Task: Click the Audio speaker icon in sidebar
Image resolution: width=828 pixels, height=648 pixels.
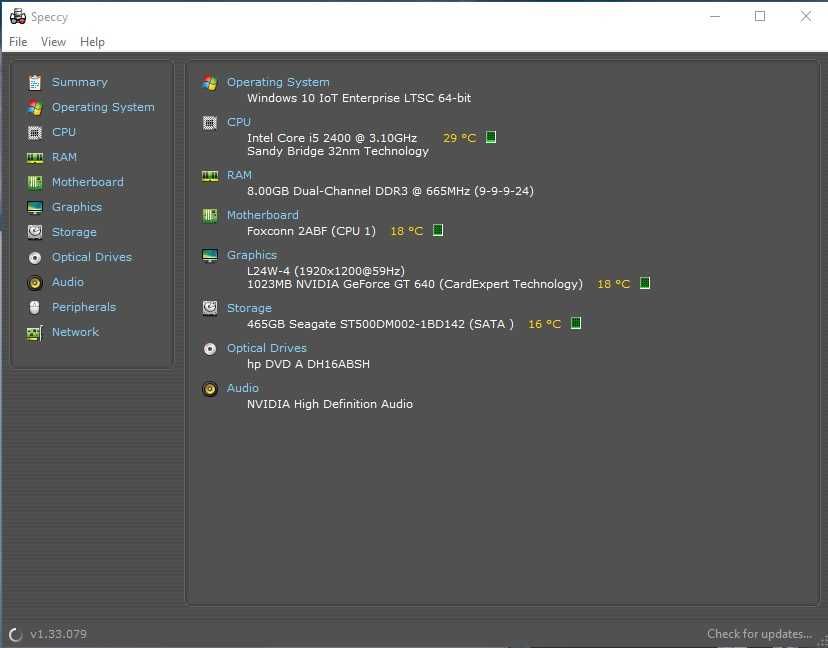Action: (x=35, y=282)
